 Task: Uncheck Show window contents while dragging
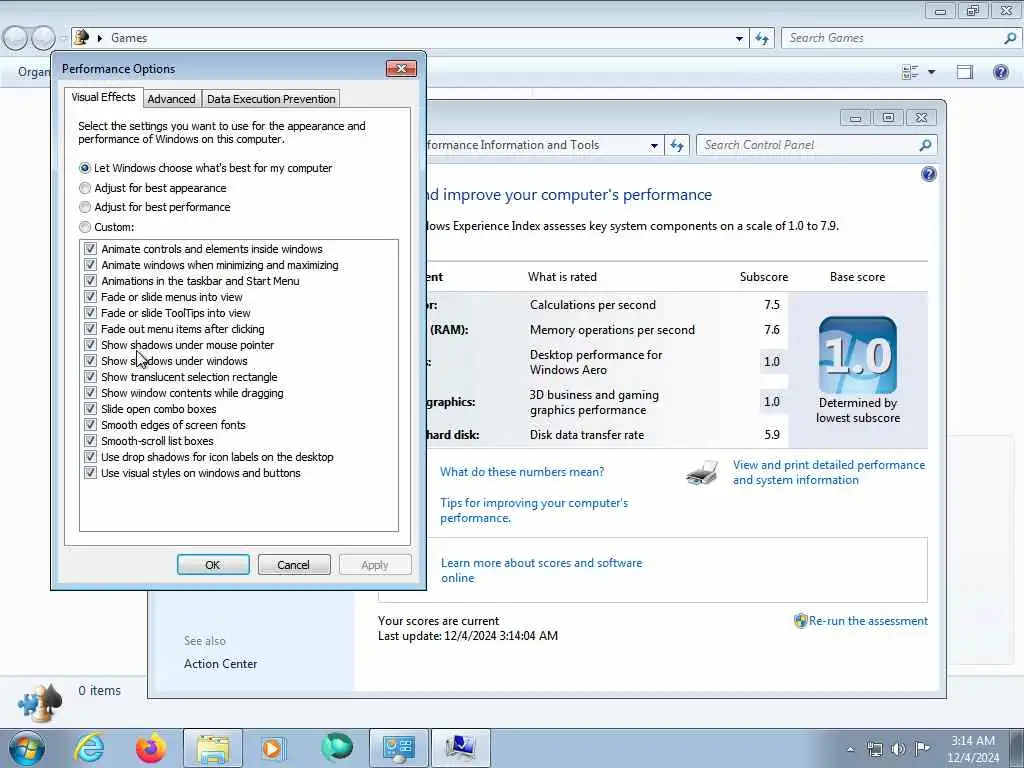click(90, 392)
